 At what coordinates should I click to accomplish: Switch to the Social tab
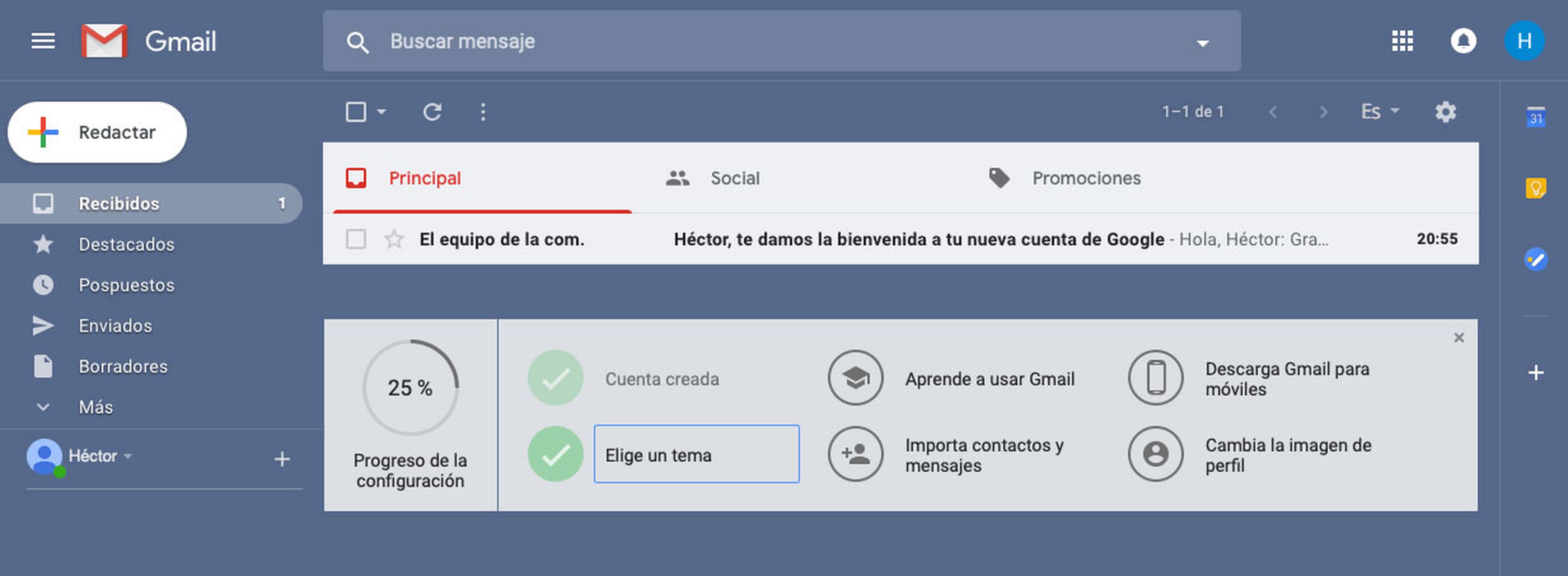[734, 178]
